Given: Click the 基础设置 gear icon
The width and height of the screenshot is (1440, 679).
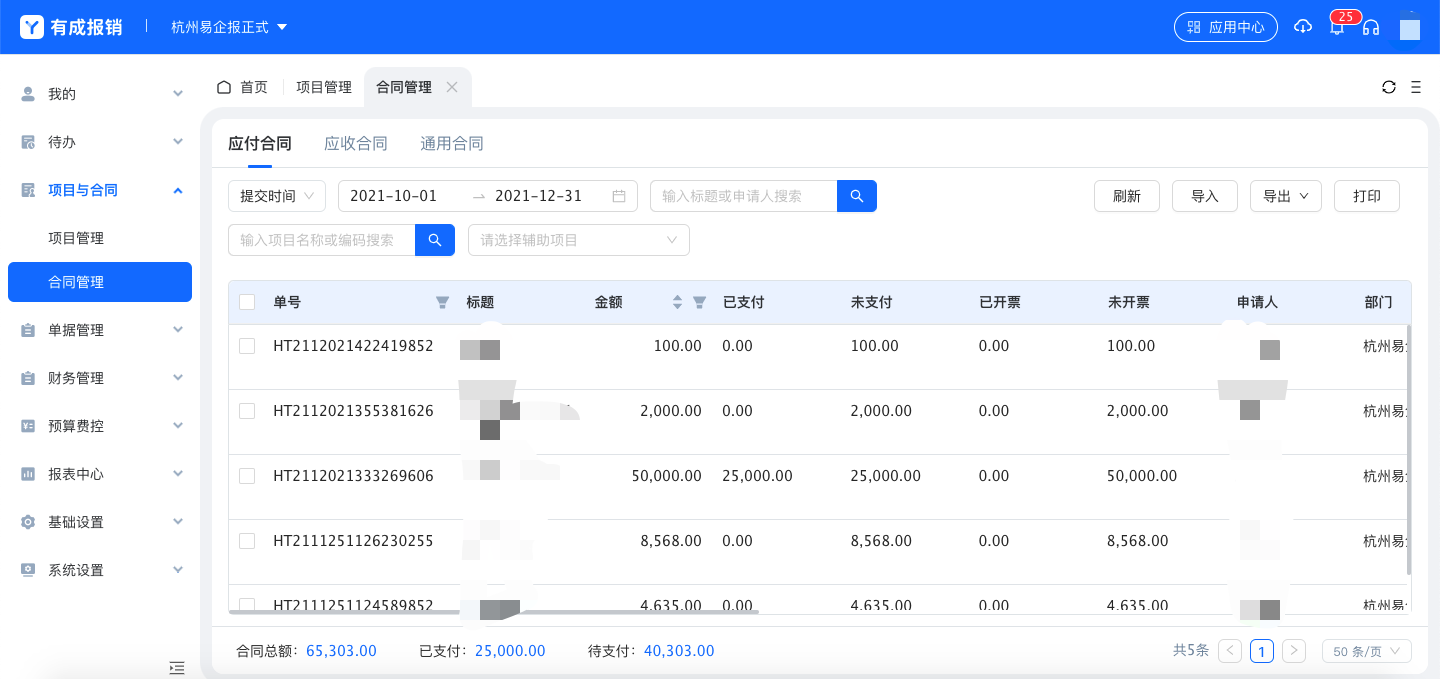Looking at the screenshot, I should (28, 522).
